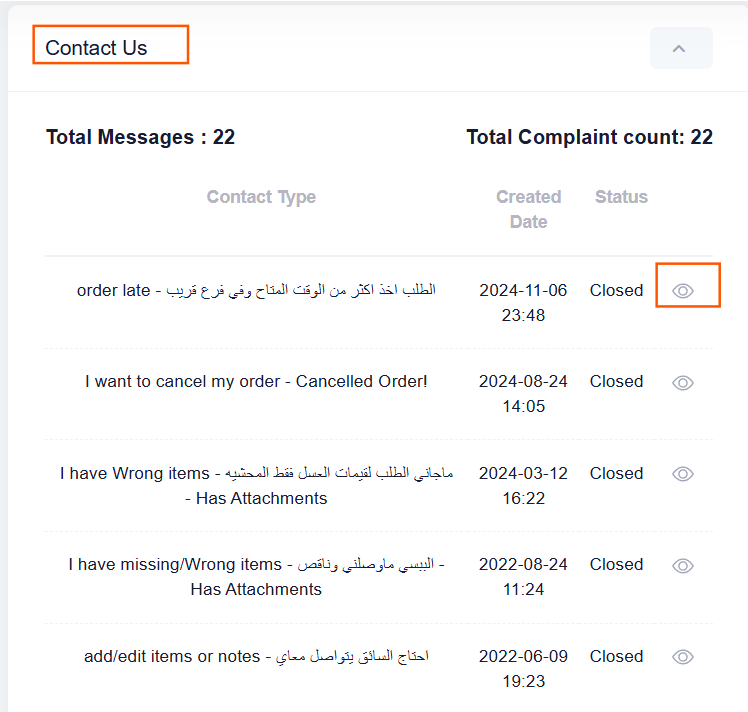Open eye icon for add/edit items or notes
748x712 pixels.
pyautogui.click(x=683, y=657)
